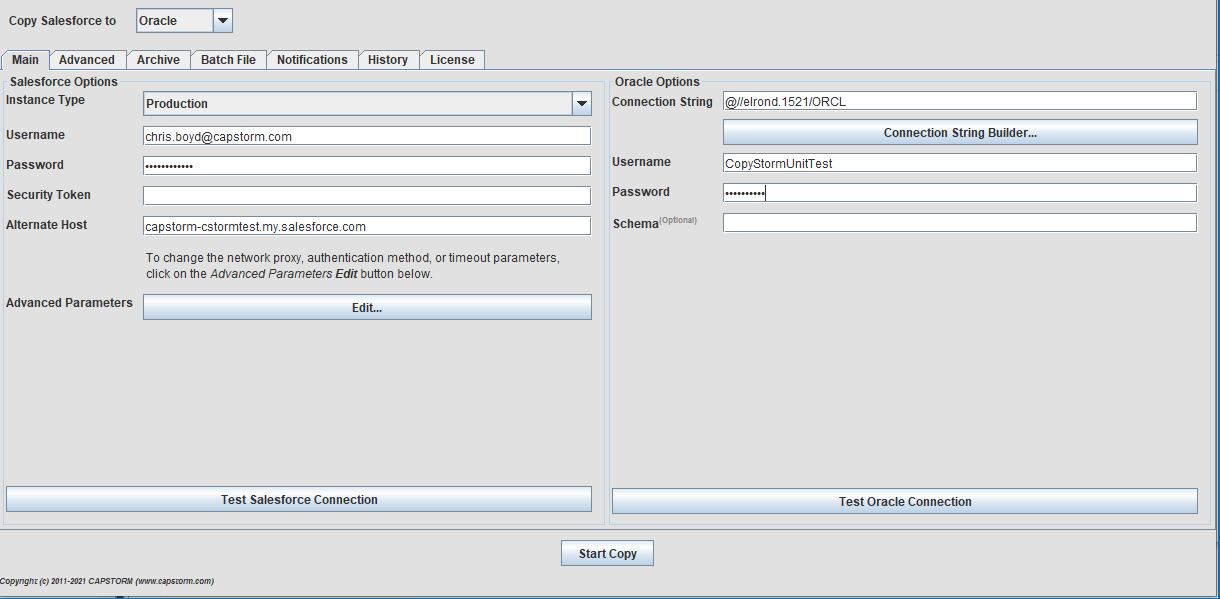
Task: Click the Connection String label
Action: [662, 102]
